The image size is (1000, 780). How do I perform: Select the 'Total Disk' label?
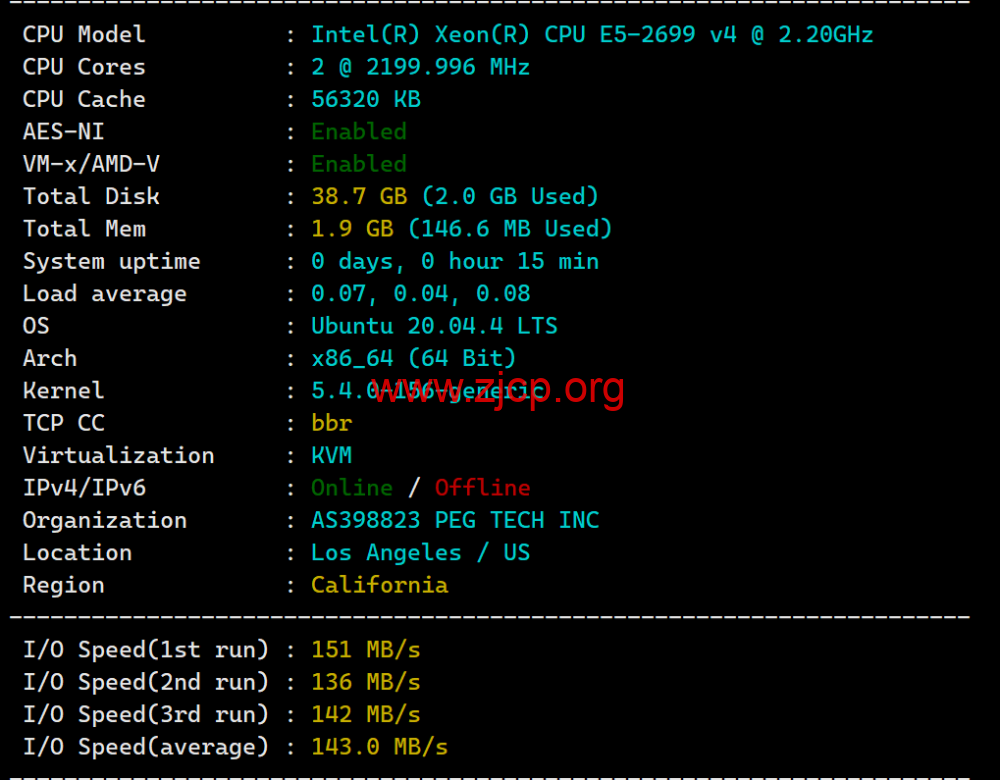click(x=91, y=196)
